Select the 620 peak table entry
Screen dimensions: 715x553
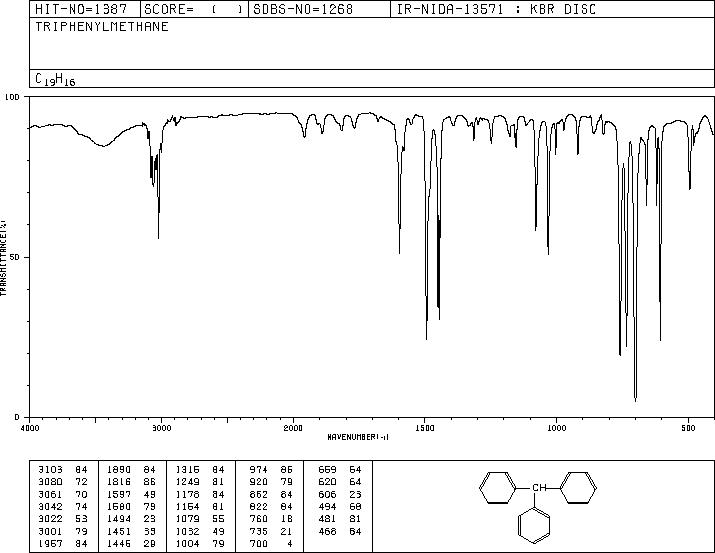click(x=340, y=481)
